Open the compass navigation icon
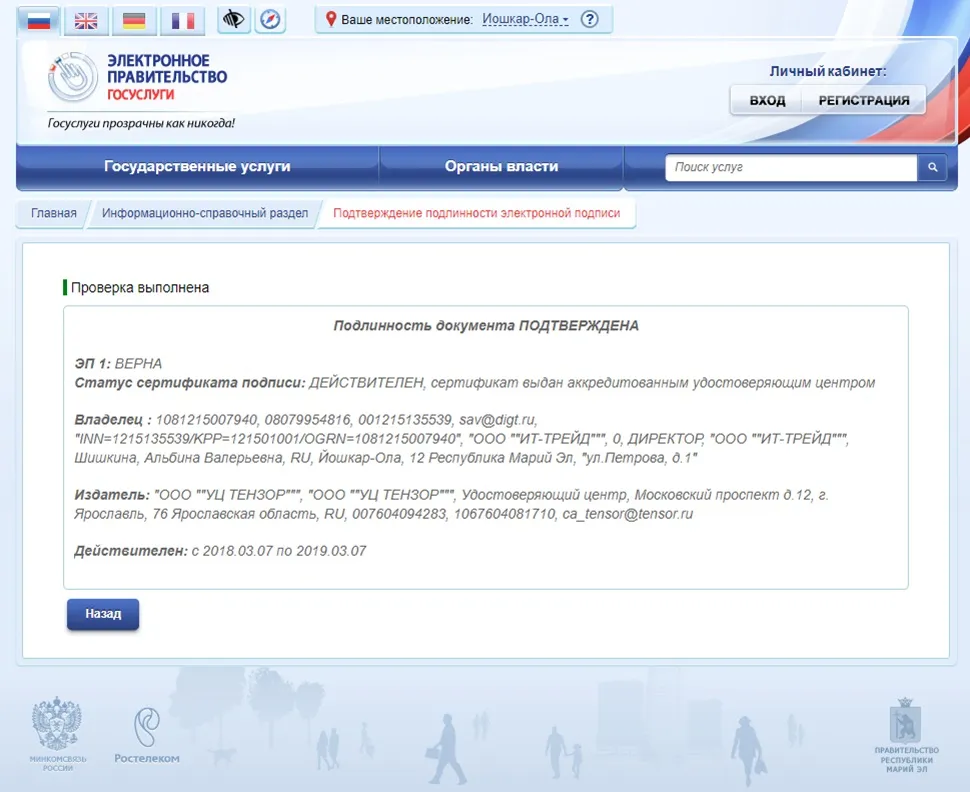The height and width of the screenshot is (792, 970). click(x=270, y=20)
